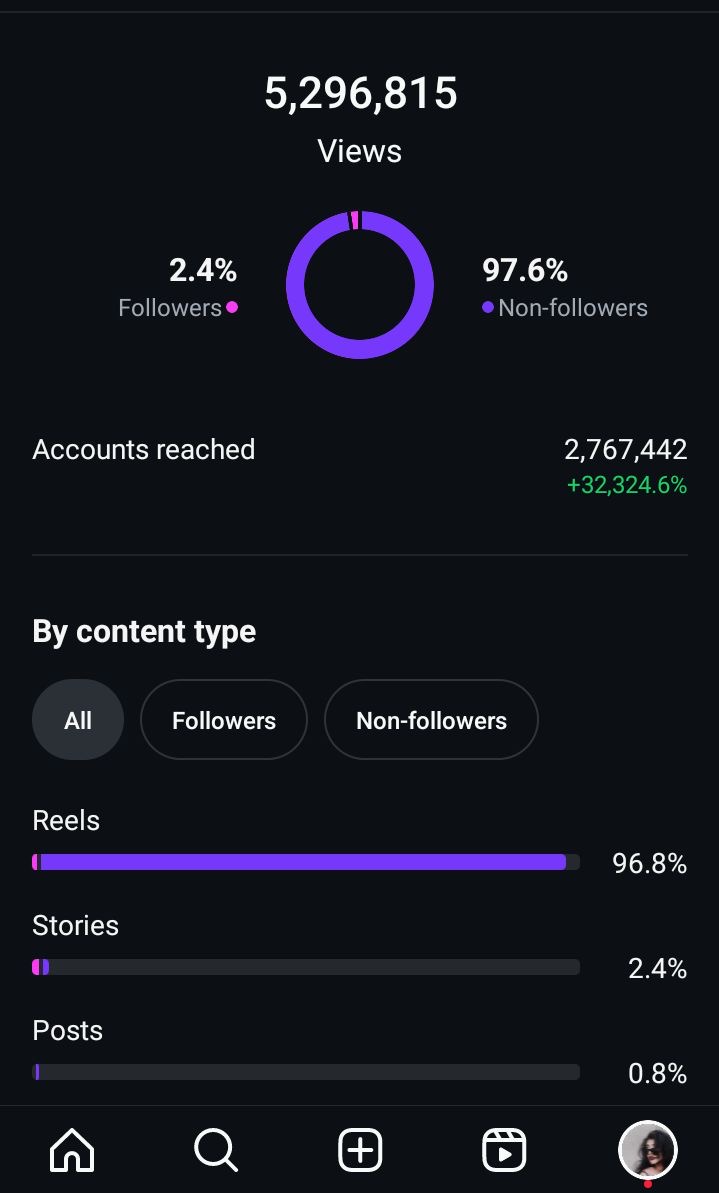The image size is (719, 1193).
Task: Select the donut chart showing views split
Action: click(360, 284)
